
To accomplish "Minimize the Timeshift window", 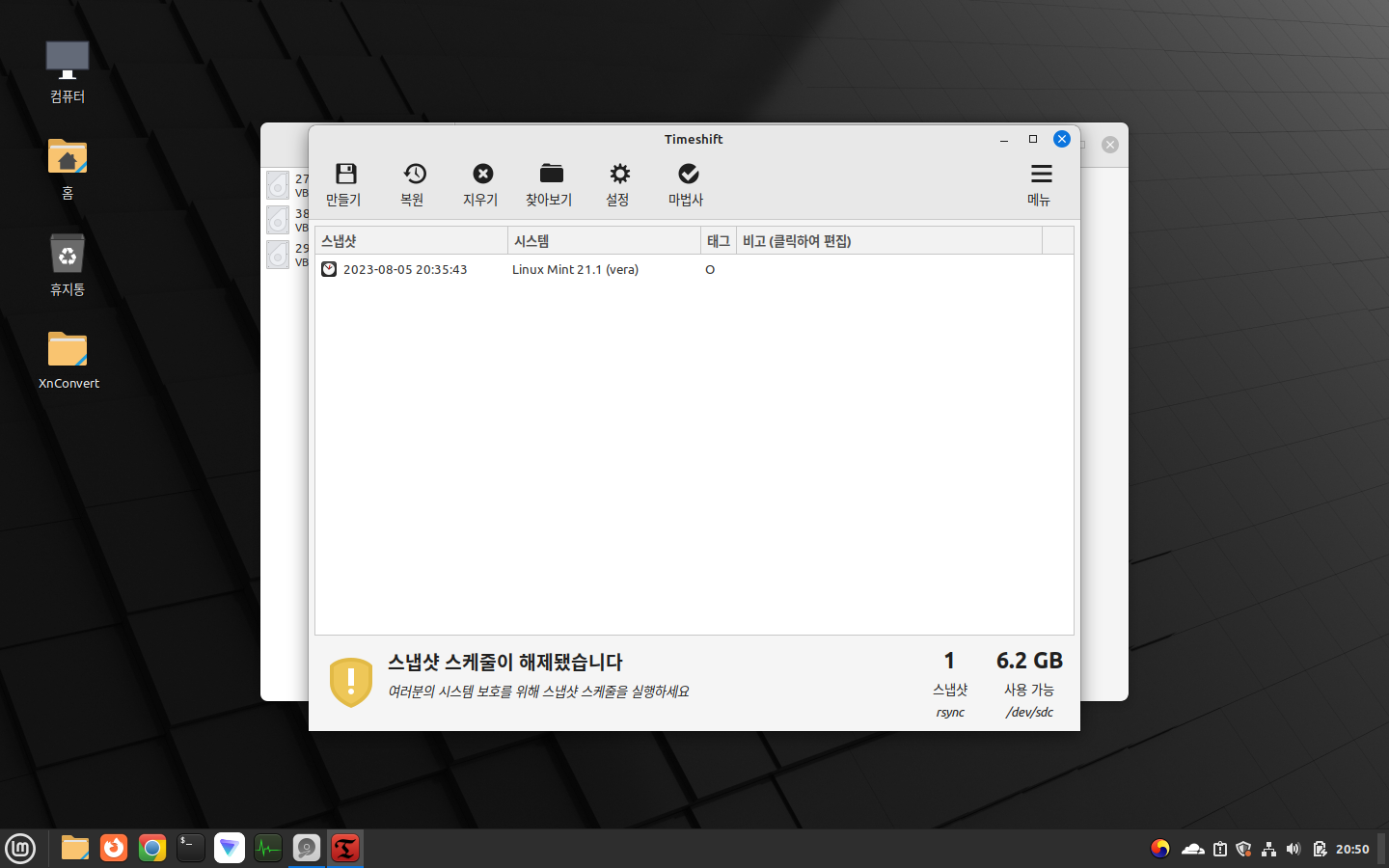I will 1004,140.
